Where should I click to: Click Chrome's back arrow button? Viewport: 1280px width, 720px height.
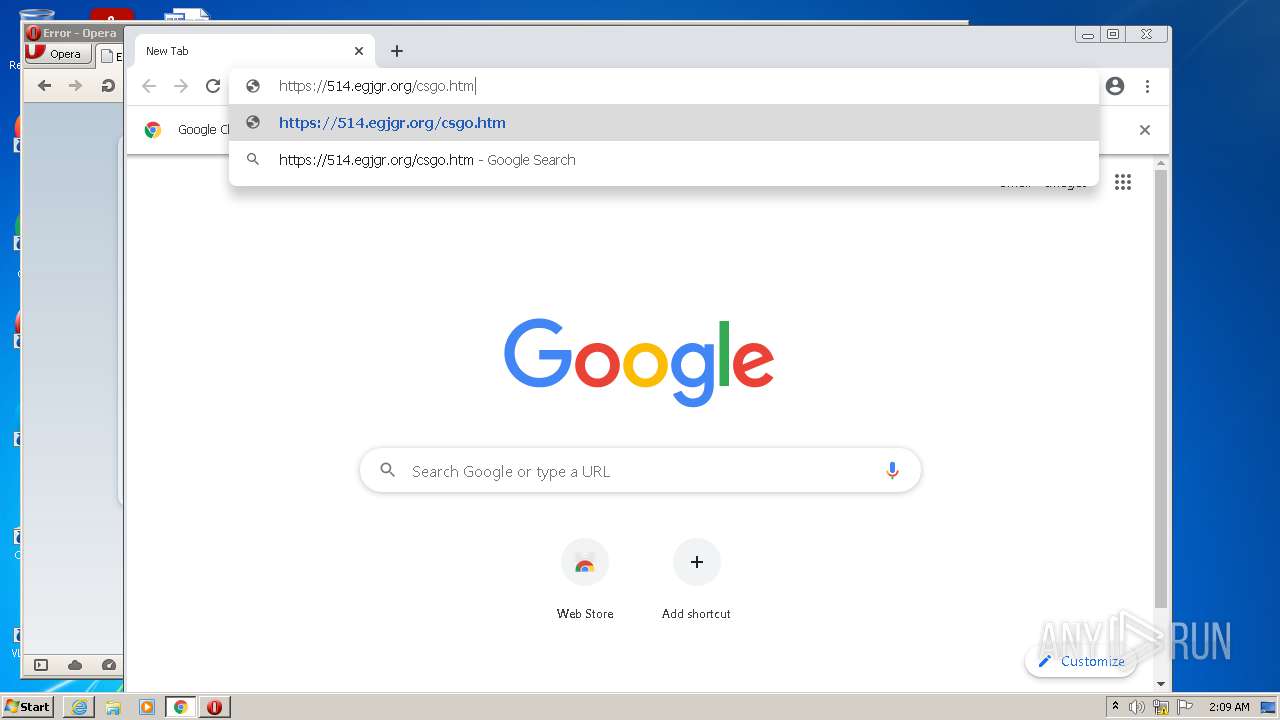point(149,86)
